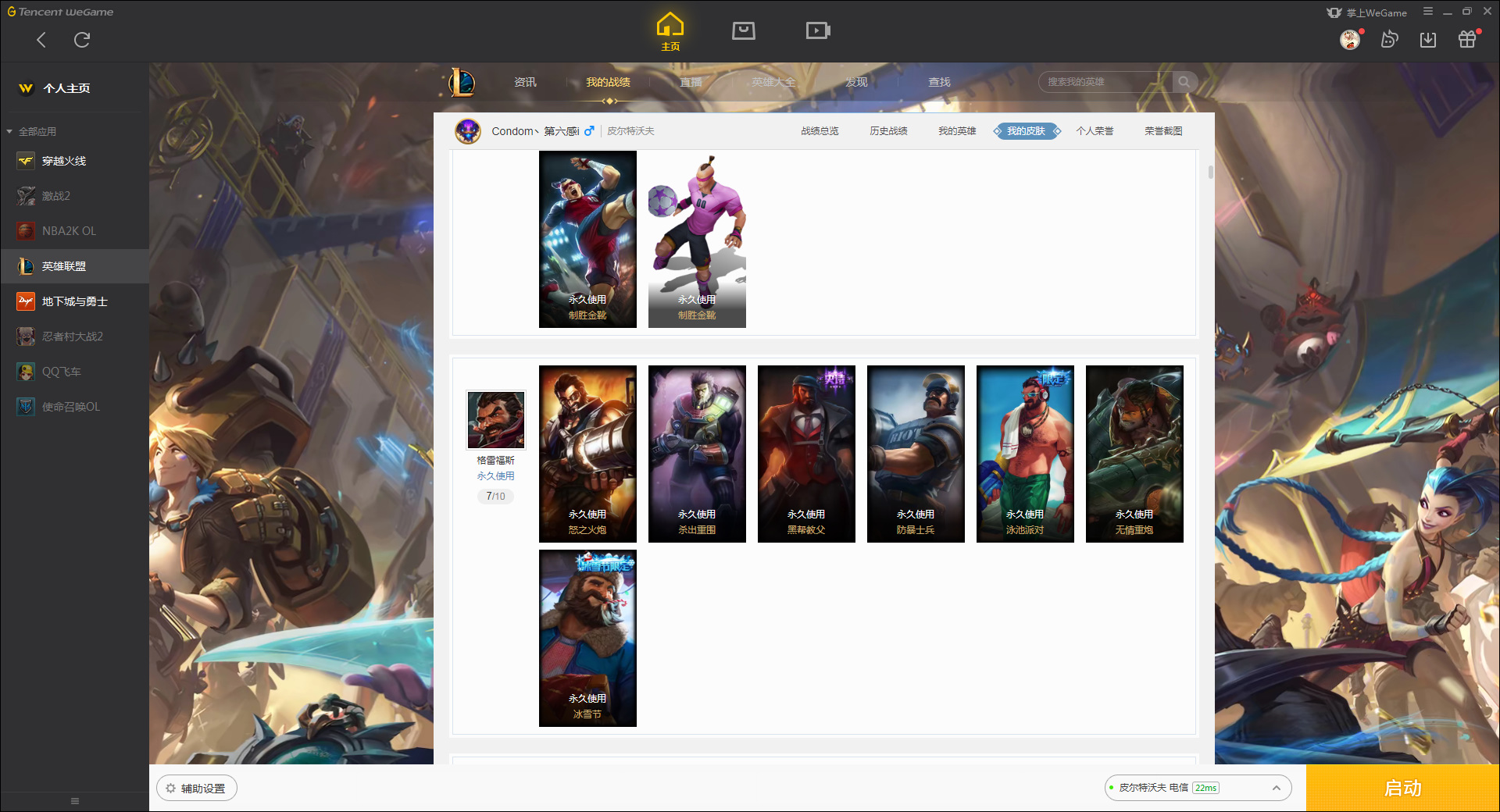Screen dimensions: 1500x812
Task: Open 战绩总览 sub-tab
Action: pyautogui.click(x=820, y=131)
